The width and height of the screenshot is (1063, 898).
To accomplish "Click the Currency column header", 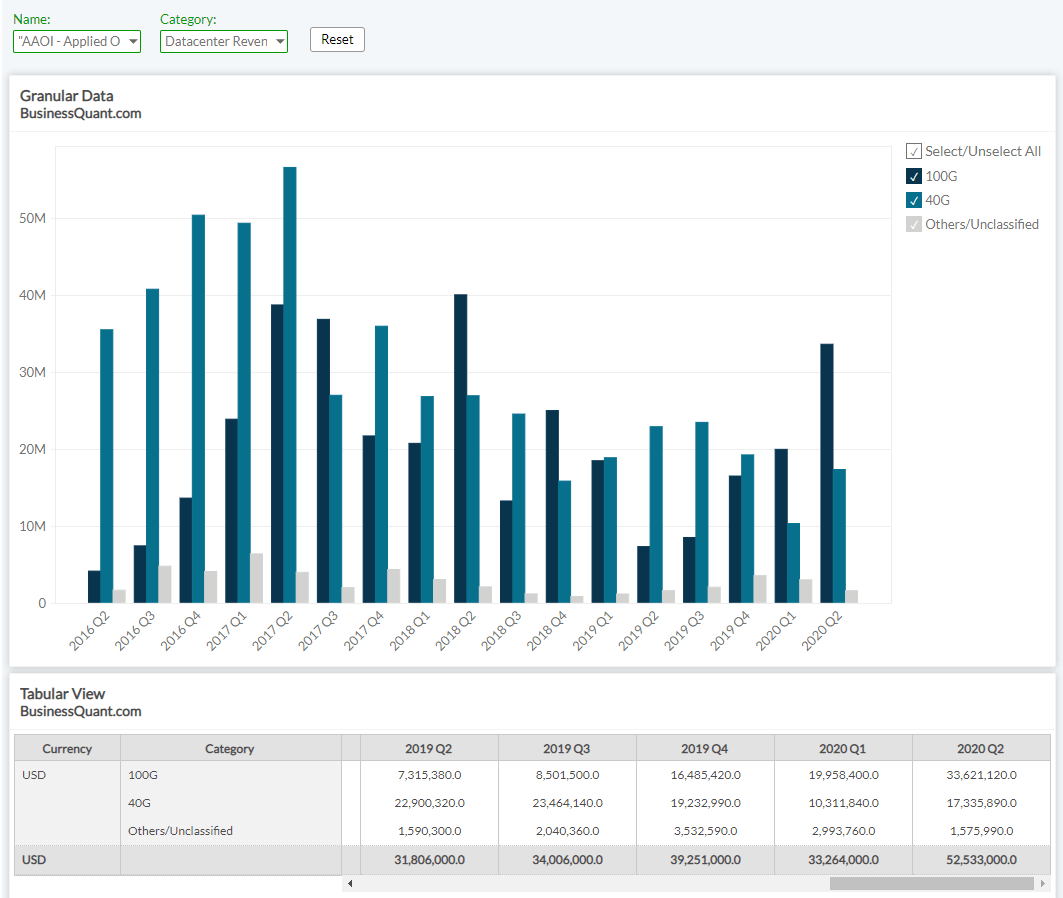I will coord(67,748).
